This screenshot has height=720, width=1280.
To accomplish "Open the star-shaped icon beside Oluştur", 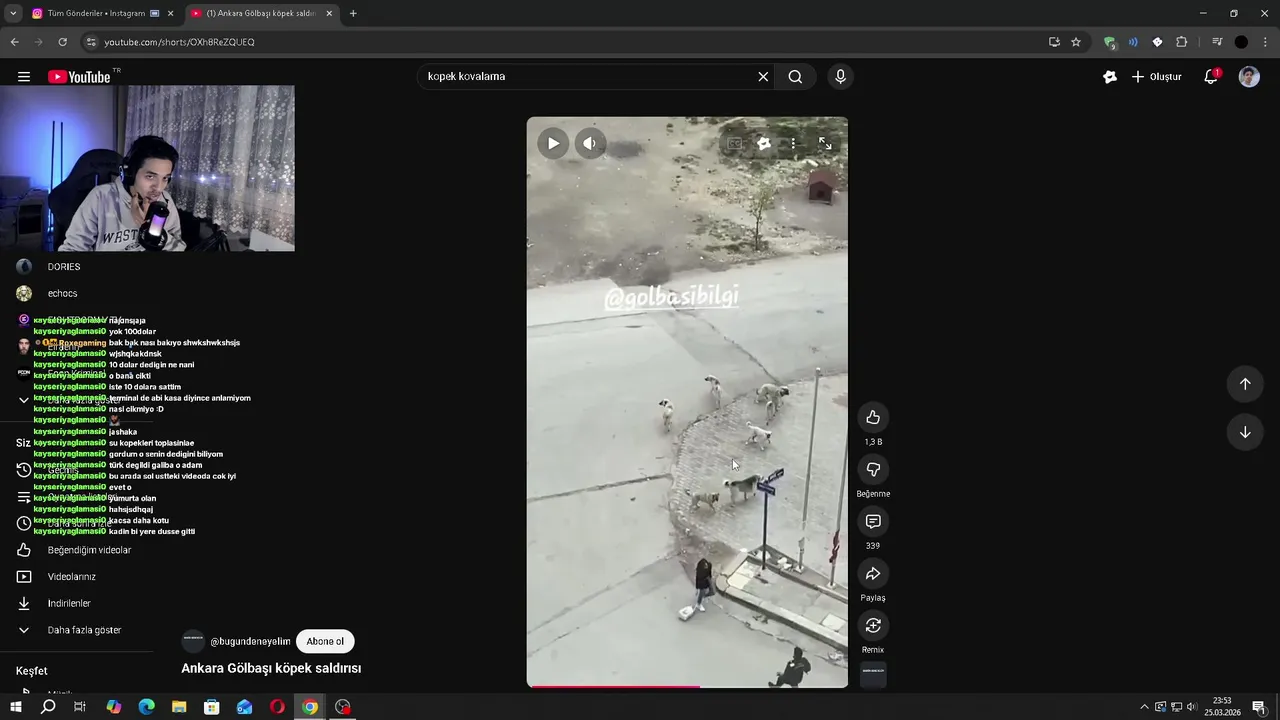I will pos(1109,77).
